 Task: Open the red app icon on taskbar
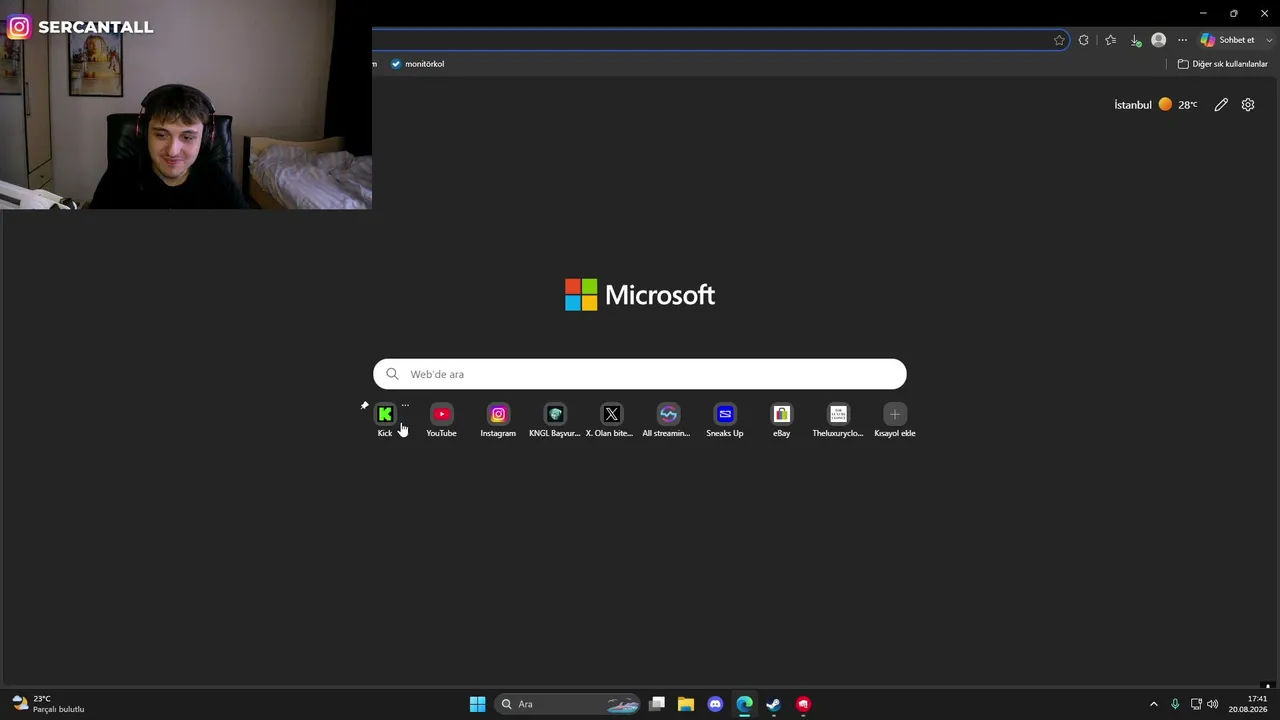click(x=802, y=704)
